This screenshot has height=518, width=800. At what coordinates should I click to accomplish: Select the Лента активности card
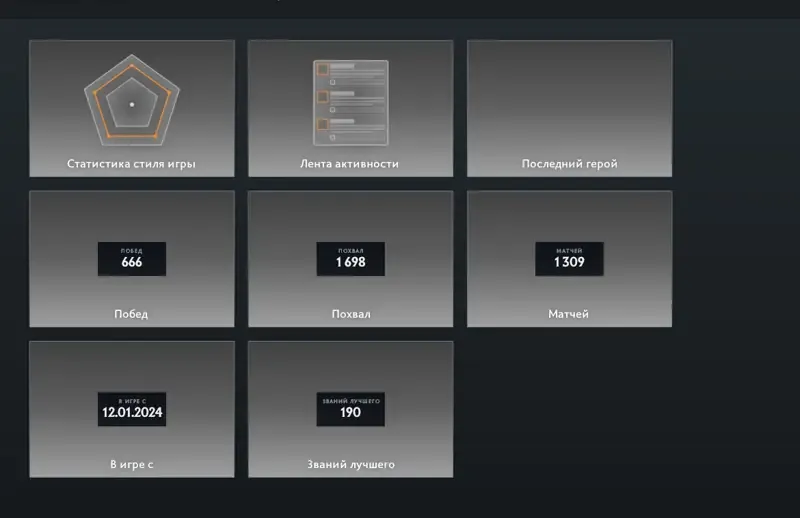(351, 109)
